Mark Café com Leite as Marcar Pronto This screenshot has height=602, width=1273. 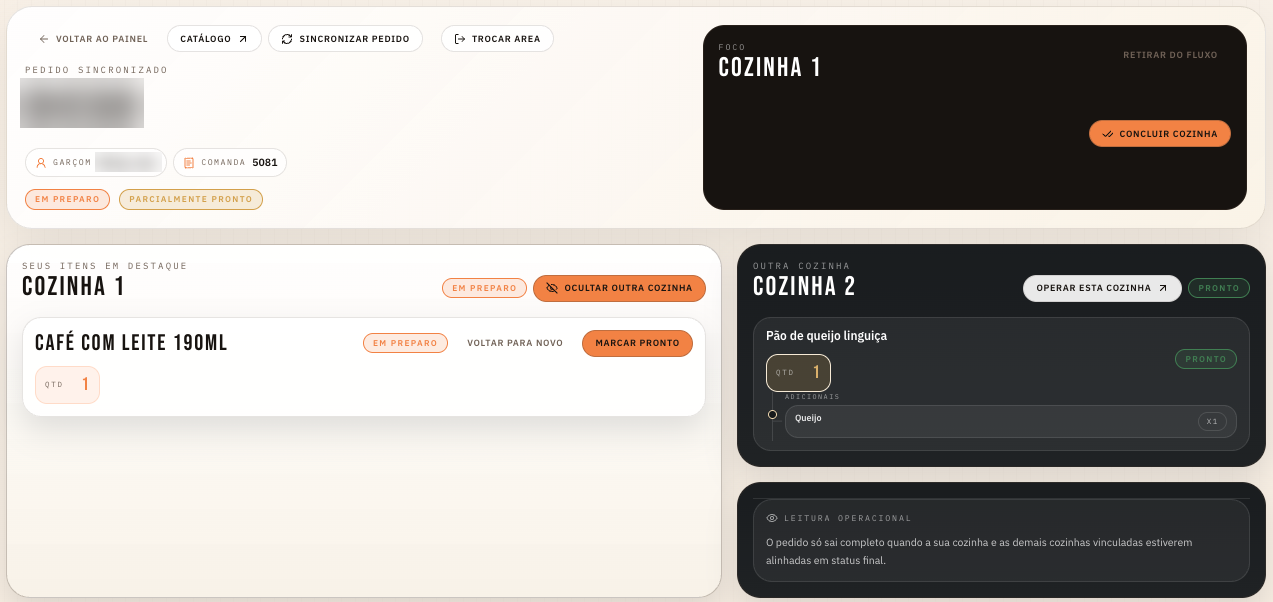637,343
